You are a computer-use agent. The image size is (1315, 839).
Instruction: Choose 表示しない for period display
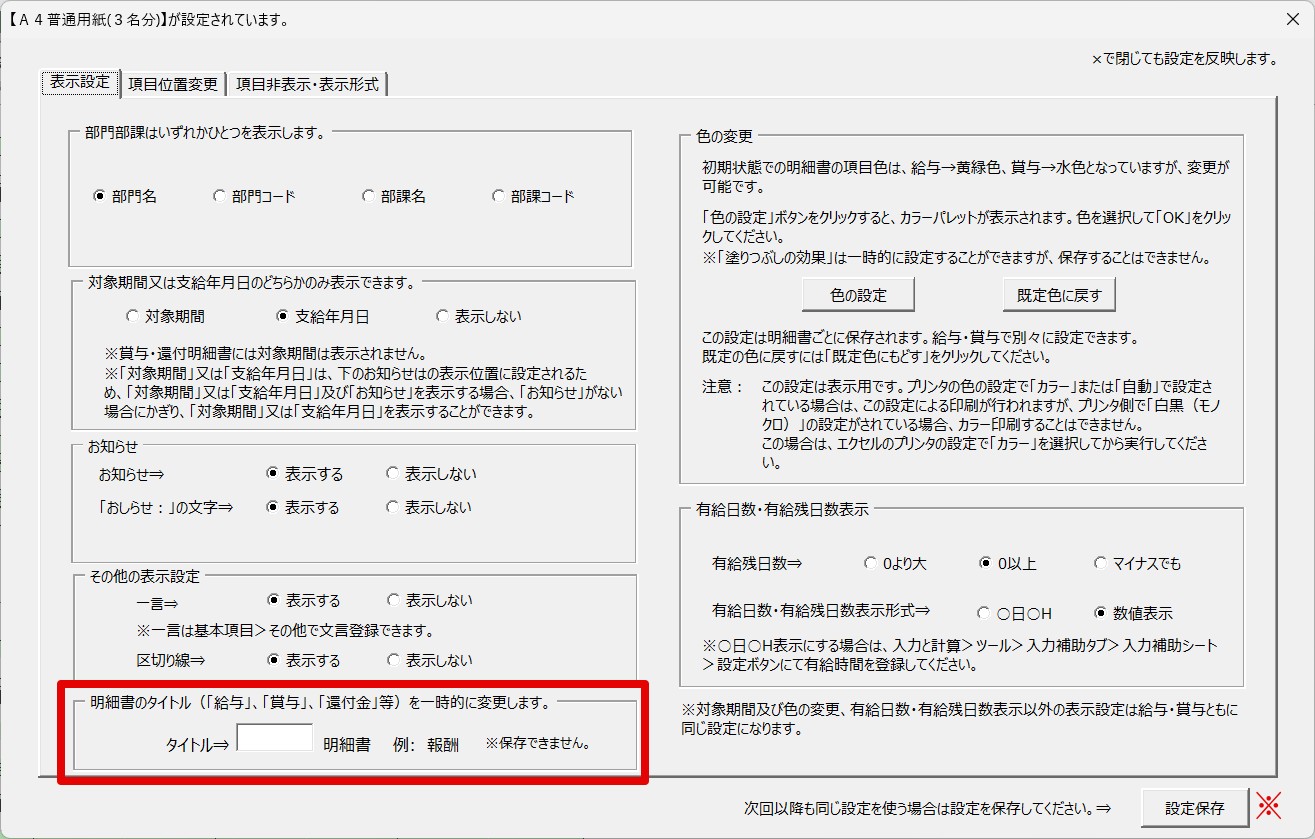pos(443,317)
